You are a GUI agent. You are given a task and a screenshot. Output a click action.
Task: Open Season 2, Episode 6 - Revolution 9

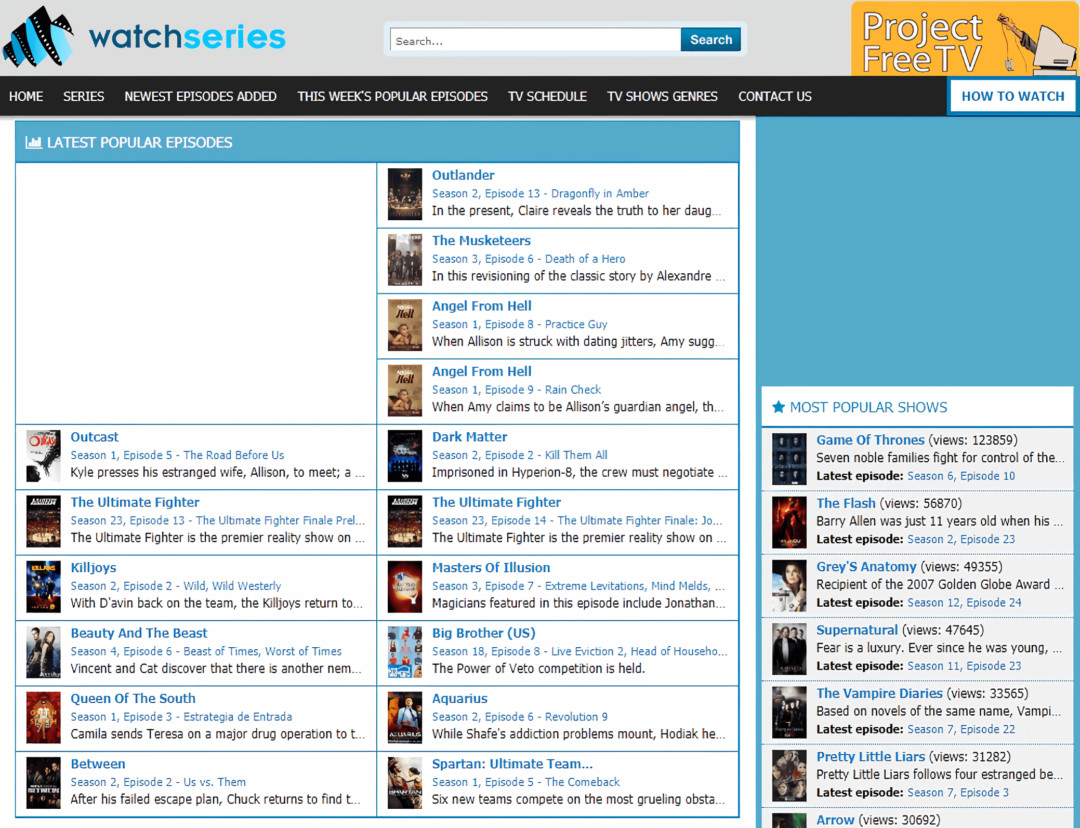[x=519, y=717]
